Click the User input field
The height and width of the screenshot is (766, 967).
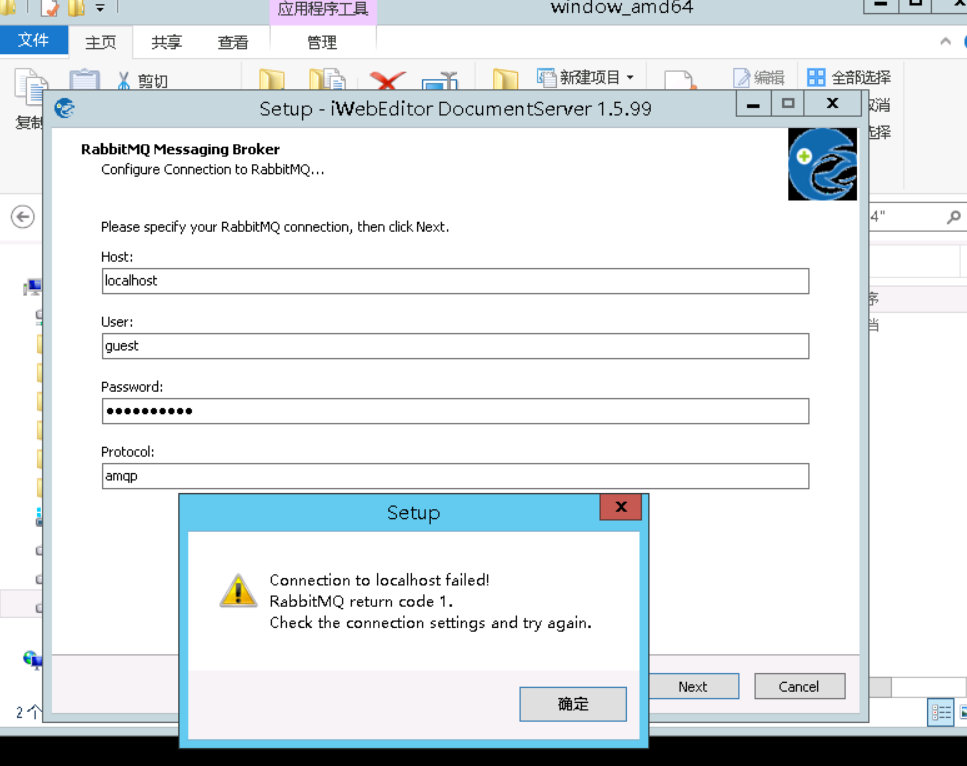pos(455,346)
